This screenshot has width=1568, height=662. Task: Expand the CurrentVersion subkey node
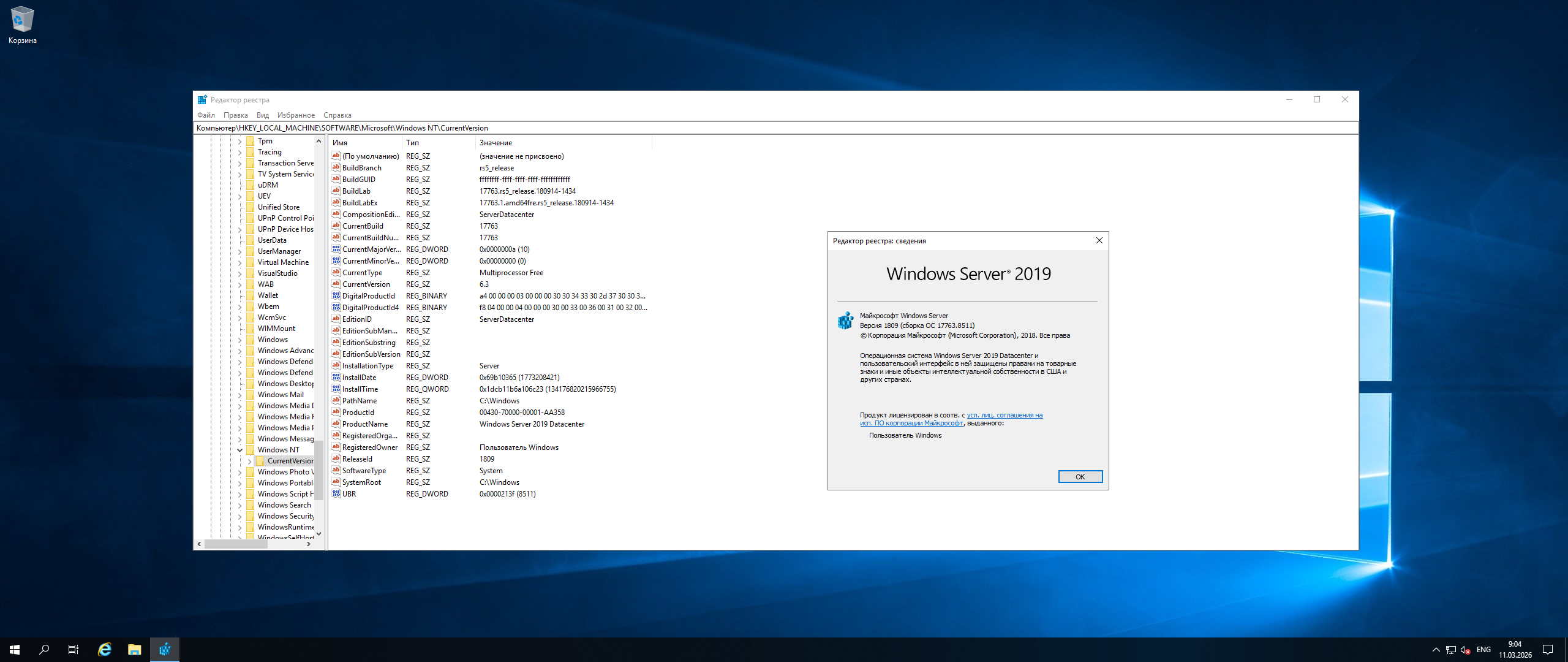pos(250,461)
